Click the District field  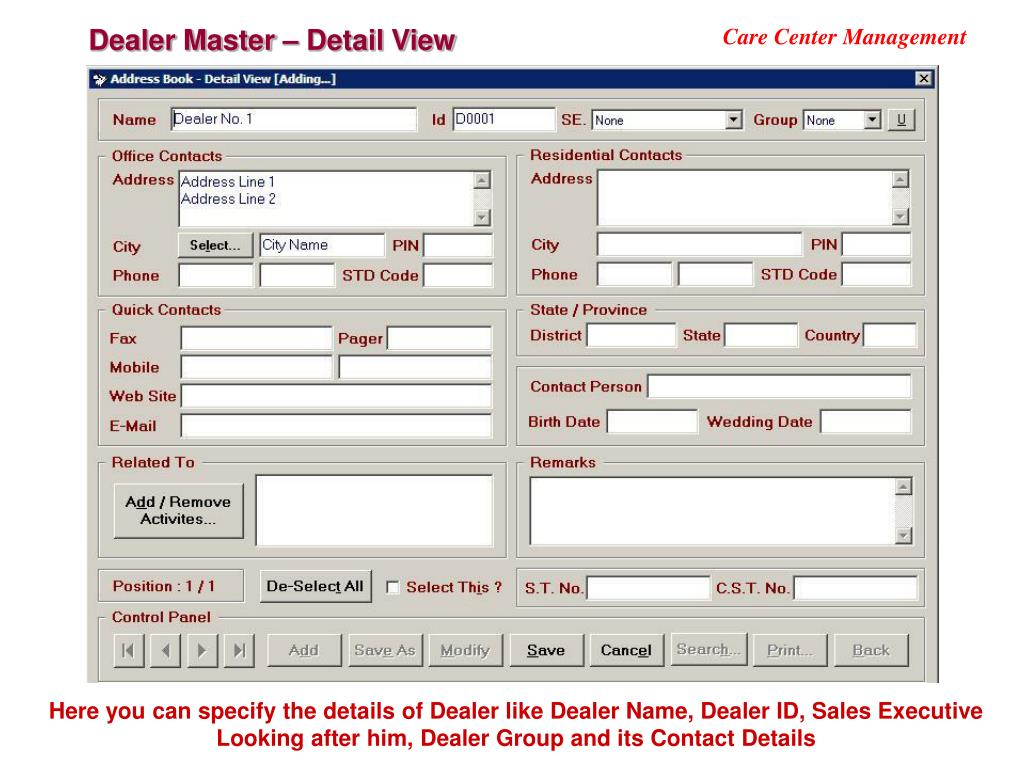(x=631, y=335)
